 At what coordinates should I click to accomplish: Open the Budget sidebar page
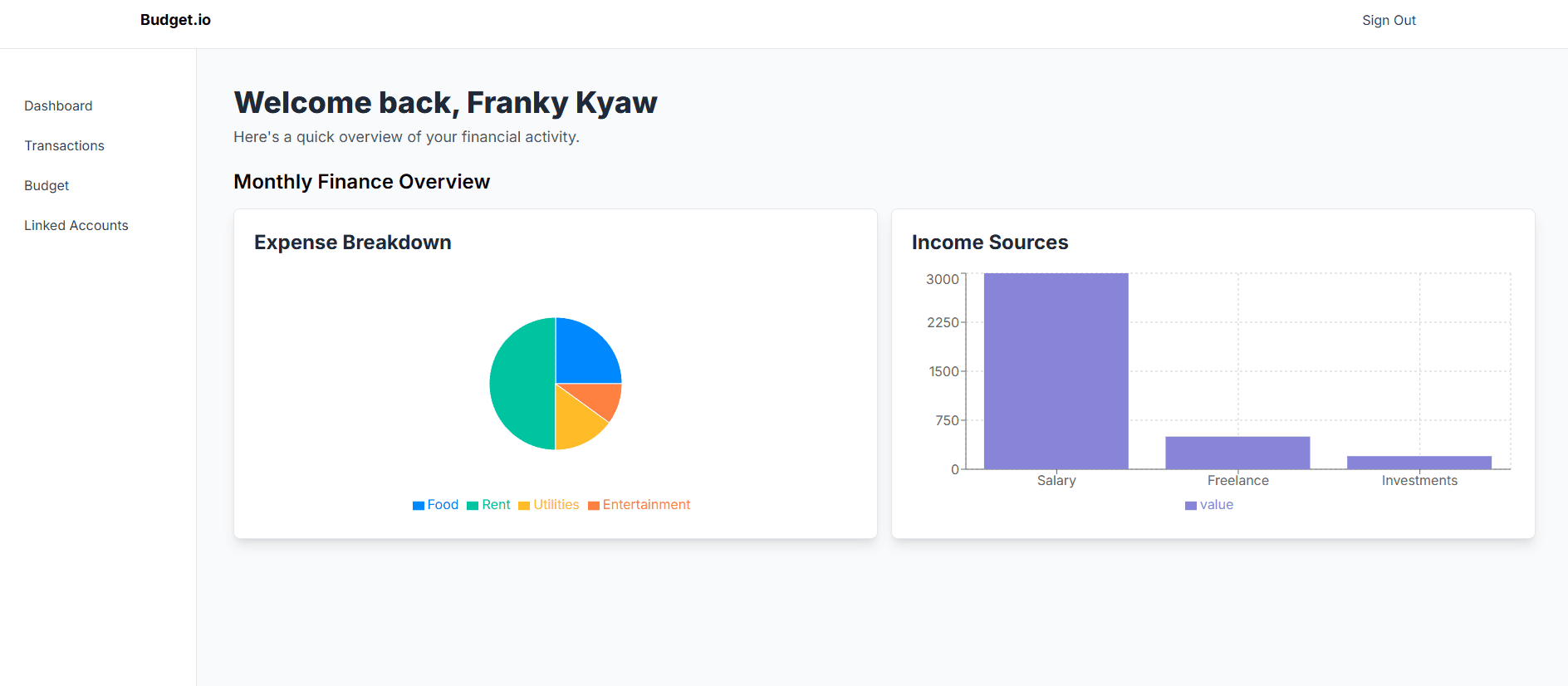47,185
